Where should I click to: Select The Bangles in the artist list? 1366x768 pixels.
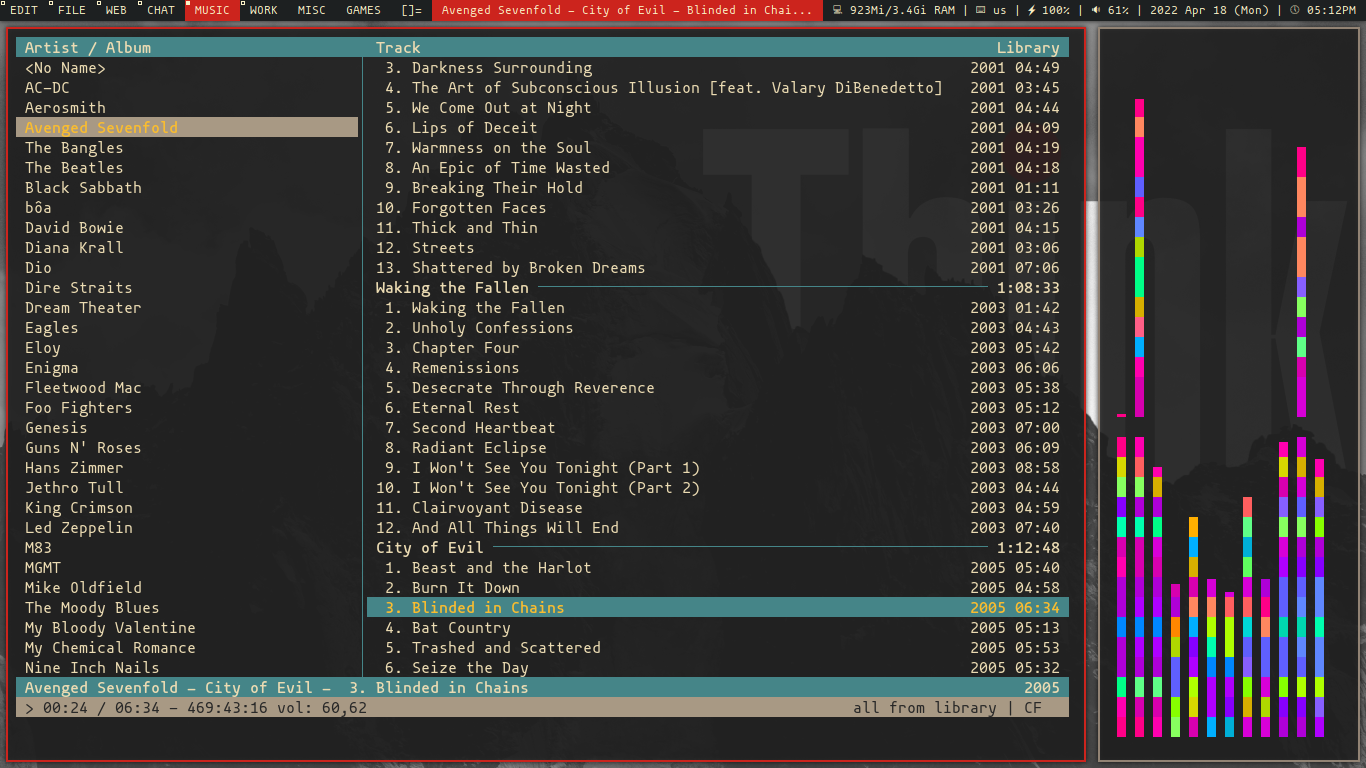click(x=187, y=148)
